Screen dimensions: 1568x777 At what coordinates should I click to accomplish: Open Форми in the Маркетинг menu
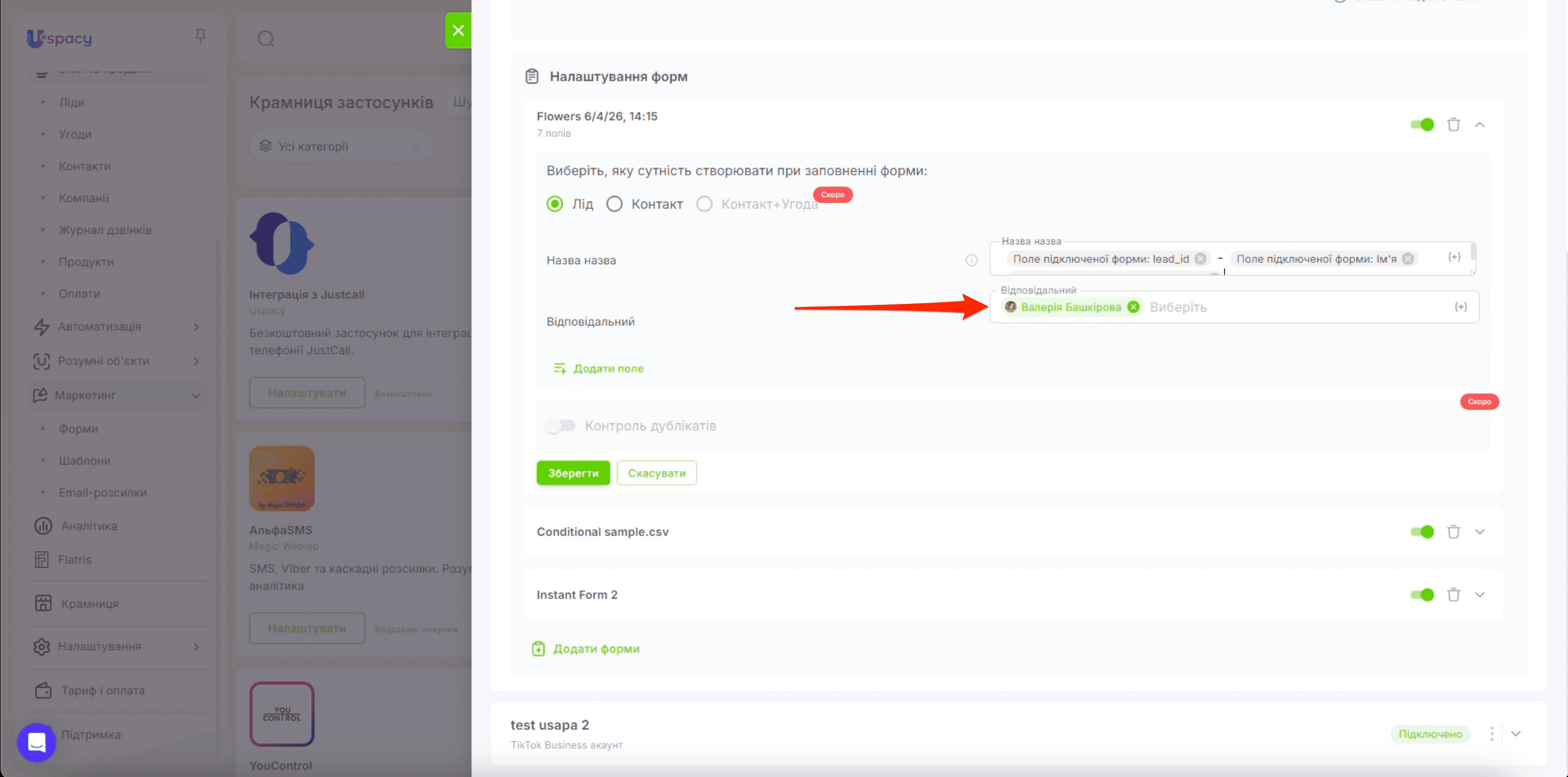tap(78, 429)
